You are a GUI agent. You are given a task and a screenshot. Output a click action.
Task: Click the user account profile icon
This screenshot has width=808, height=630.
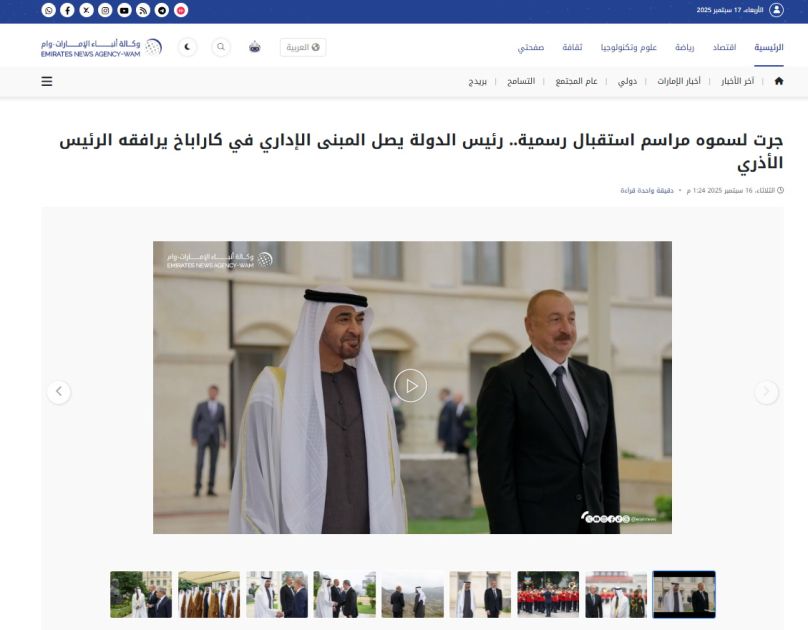[x=776, y=10]
